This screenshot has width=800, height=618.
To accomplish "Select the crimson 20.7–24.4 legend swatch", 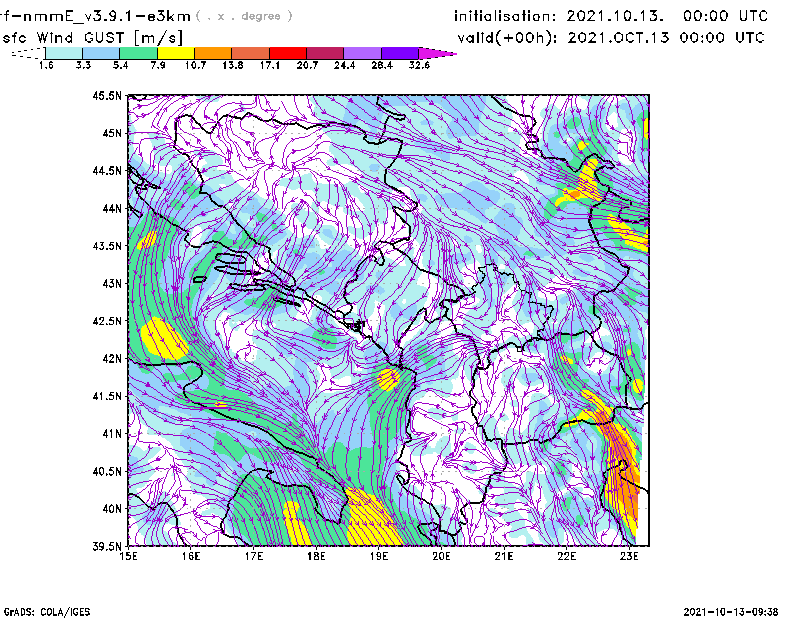I will tap(325, 53).
